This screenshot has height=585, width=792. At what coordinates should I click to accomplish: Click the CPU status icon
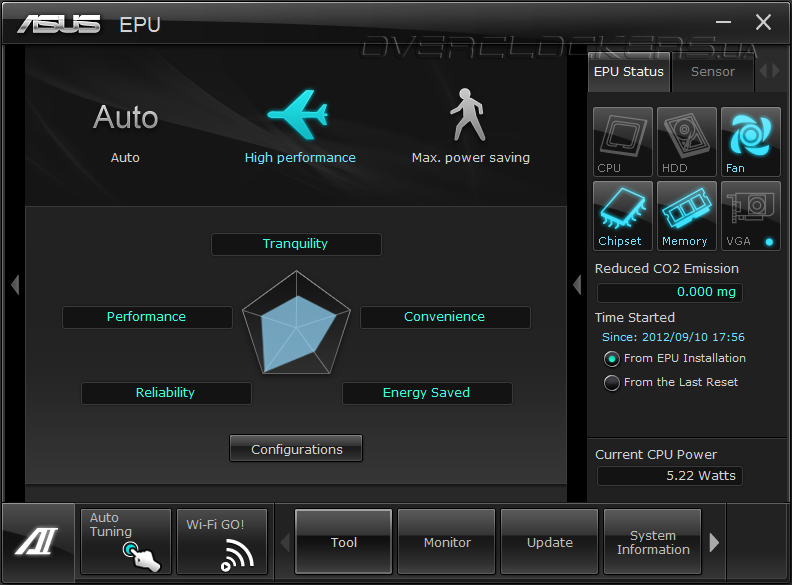pyautogui.click(x=622, y=141)
